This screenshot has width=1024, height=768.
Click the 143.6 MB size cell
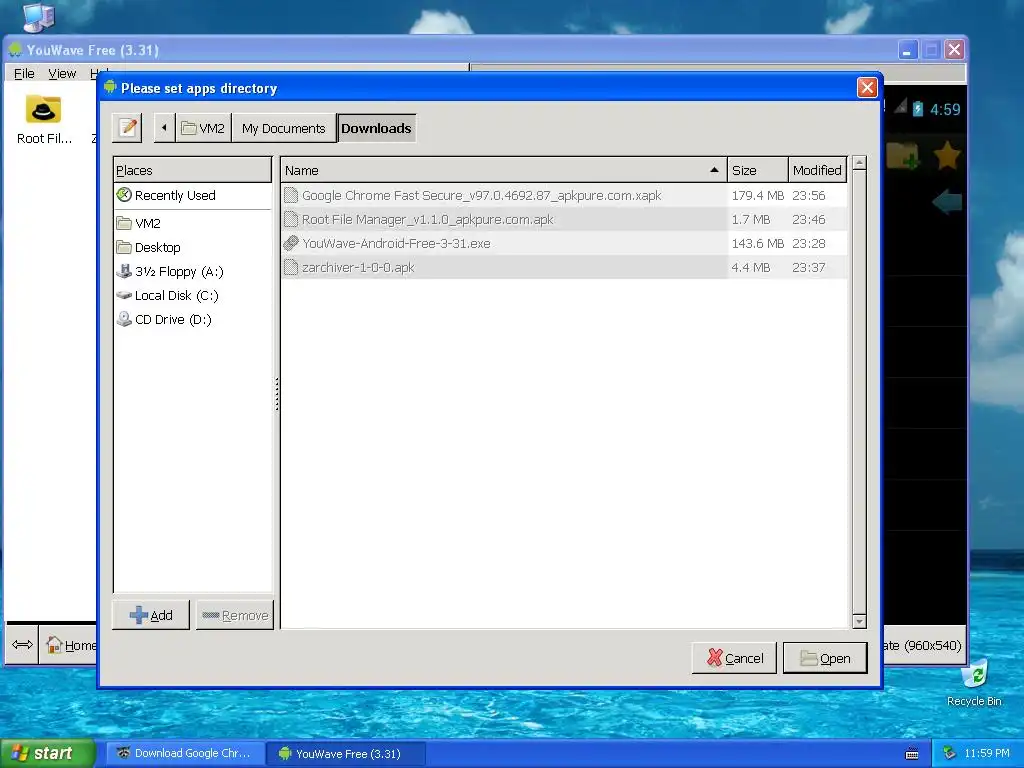click(x=758, y=244)
